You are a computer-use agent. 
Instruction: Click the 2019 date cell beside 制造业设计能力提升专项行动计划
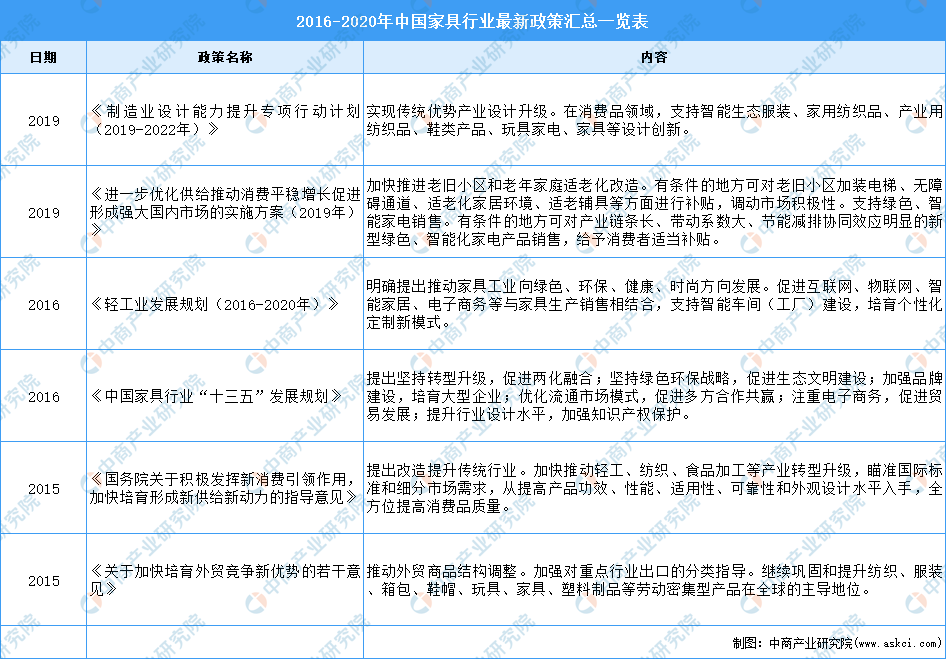tap(43, 120)
